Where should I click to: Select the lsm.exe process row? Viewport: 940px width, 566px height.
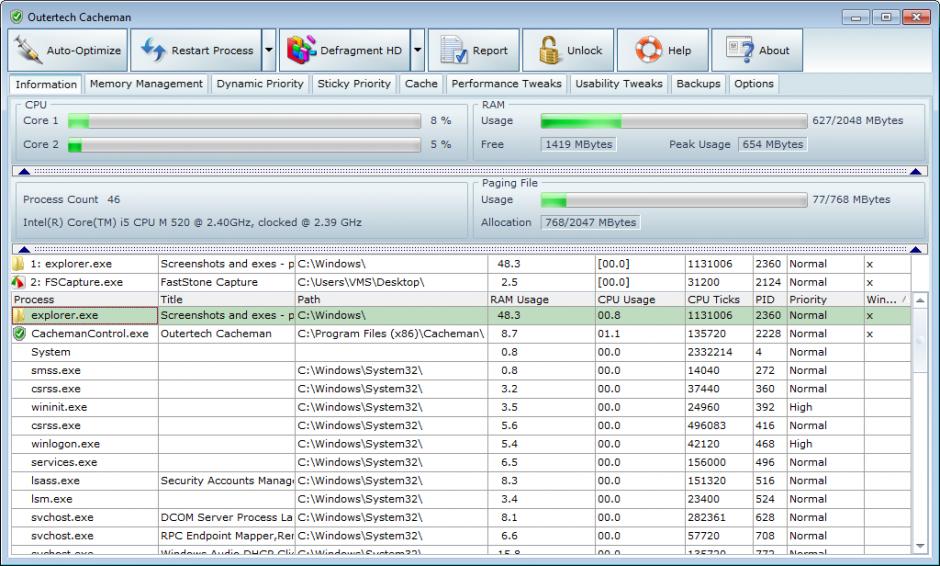pos(461,499)
